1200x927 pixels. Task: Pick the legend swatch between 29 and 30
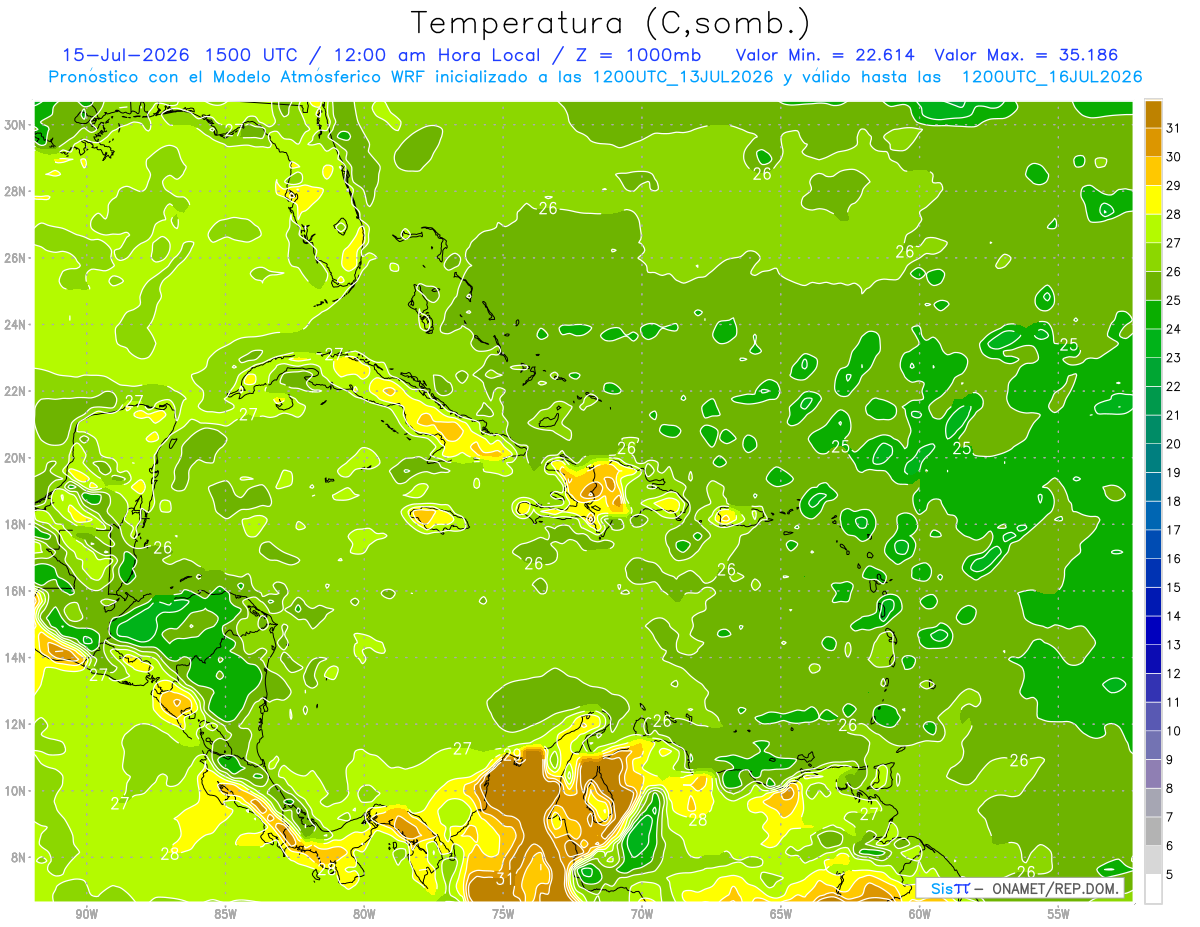click(x=1153, y=171)
